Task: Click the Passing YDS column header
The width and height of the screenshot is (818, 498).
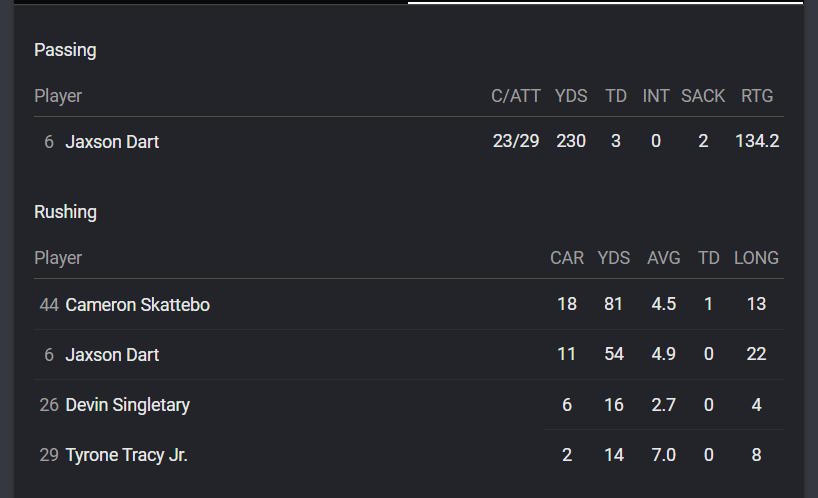Action: [571, 96]
